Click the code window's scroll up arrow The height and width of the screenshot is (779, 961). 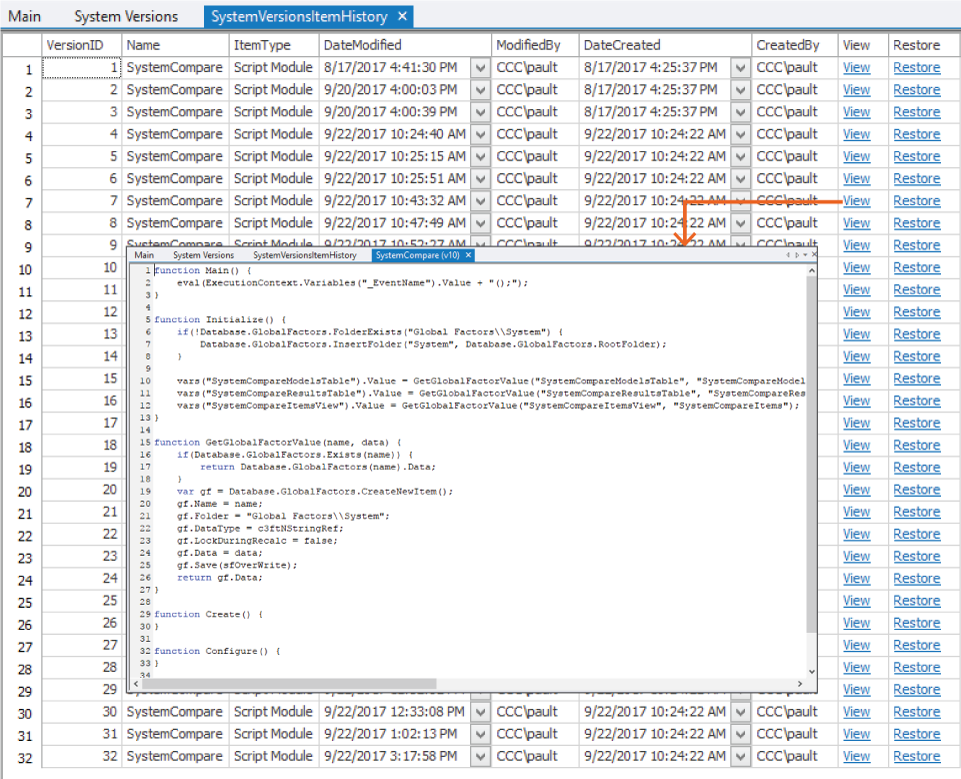pos(811,270)
